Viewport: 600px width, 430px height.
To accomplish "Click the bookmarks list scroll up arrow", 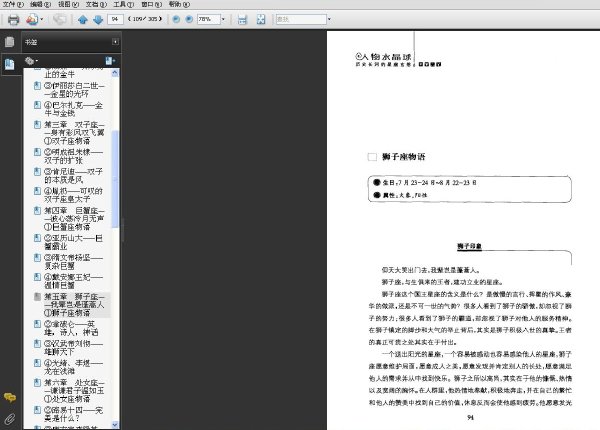I will [115, 73].
